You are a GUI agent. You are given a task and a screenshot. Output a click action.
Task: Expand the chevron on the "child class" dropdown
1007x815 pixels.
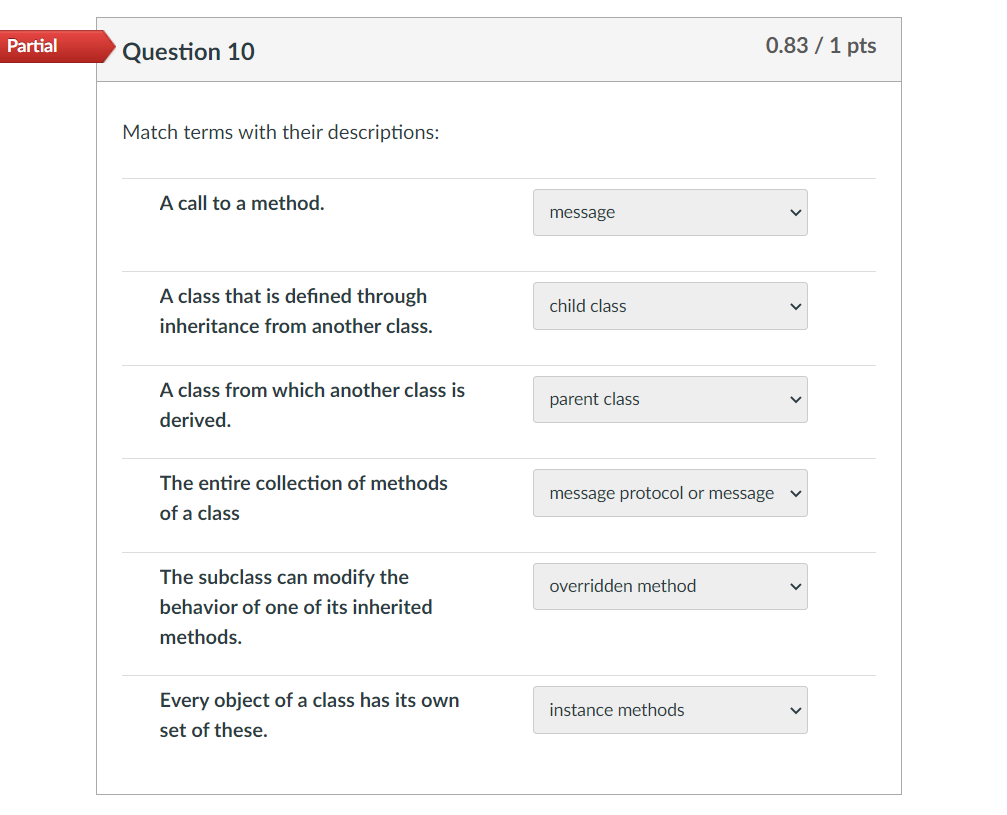[795, 306]
